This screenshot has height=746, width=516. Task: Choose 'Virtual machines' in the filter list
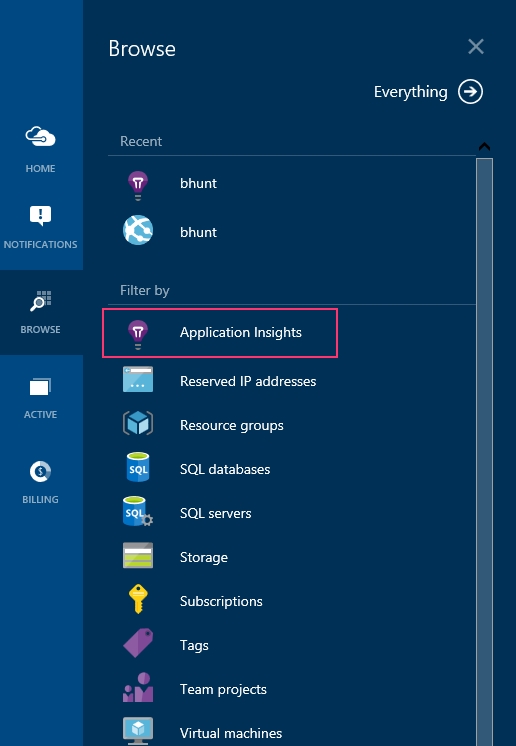(231, 733)
